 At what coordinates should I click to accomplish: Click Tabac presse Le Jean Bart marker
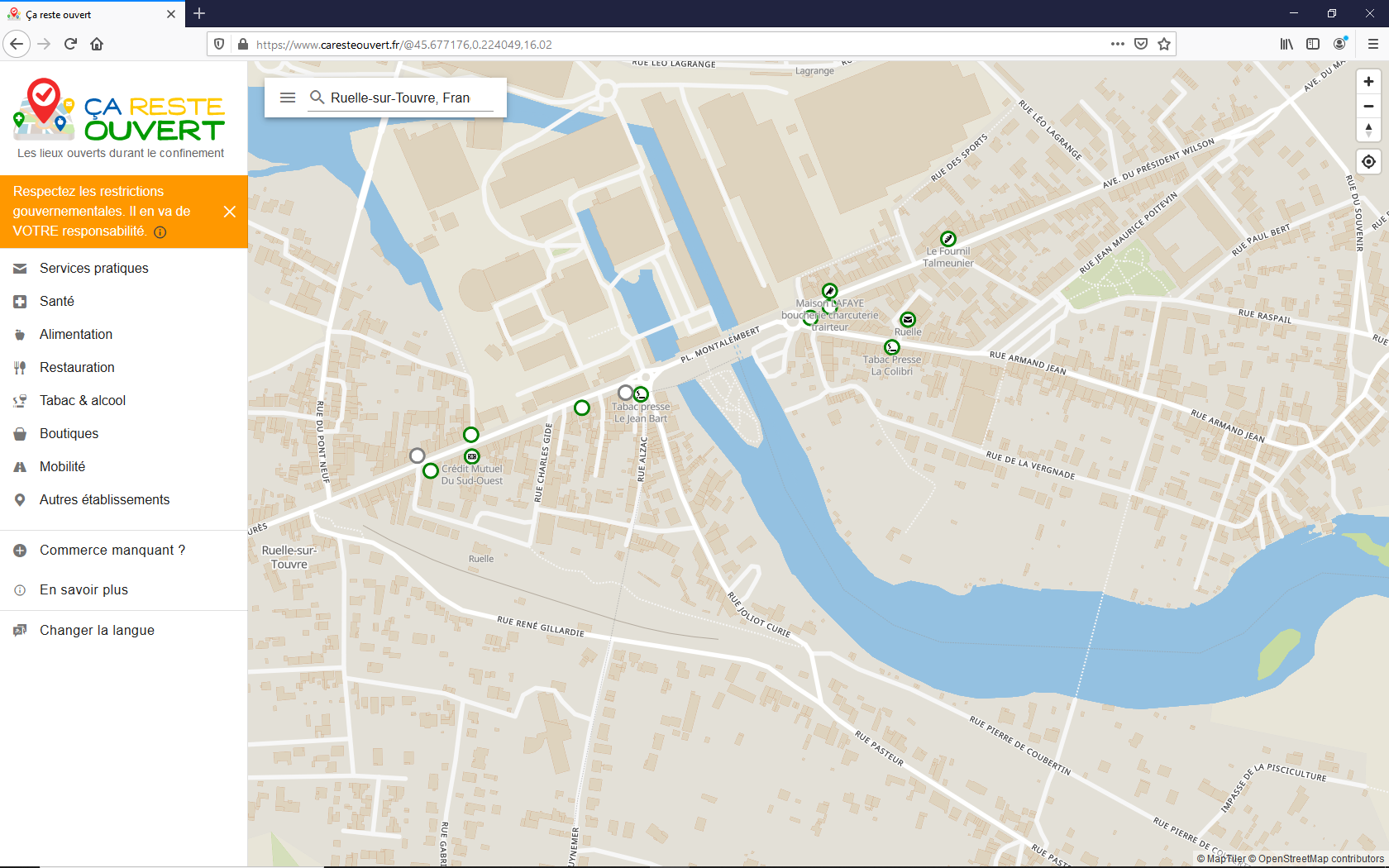coord(641,395)
